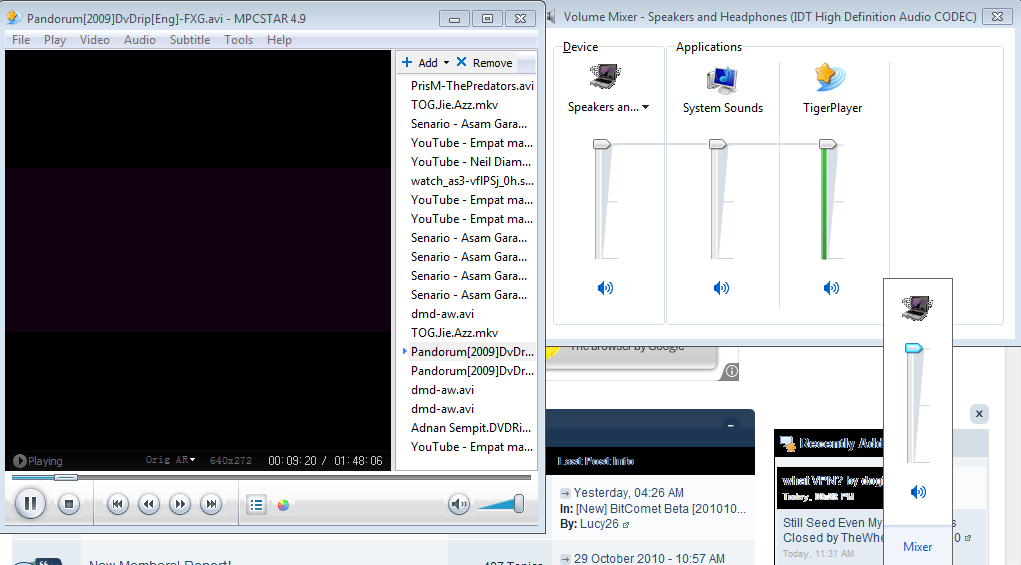The height and width of the screenshot is (565, 1021).
Task: Open the color adjustment icon
Action: [283, 505]
